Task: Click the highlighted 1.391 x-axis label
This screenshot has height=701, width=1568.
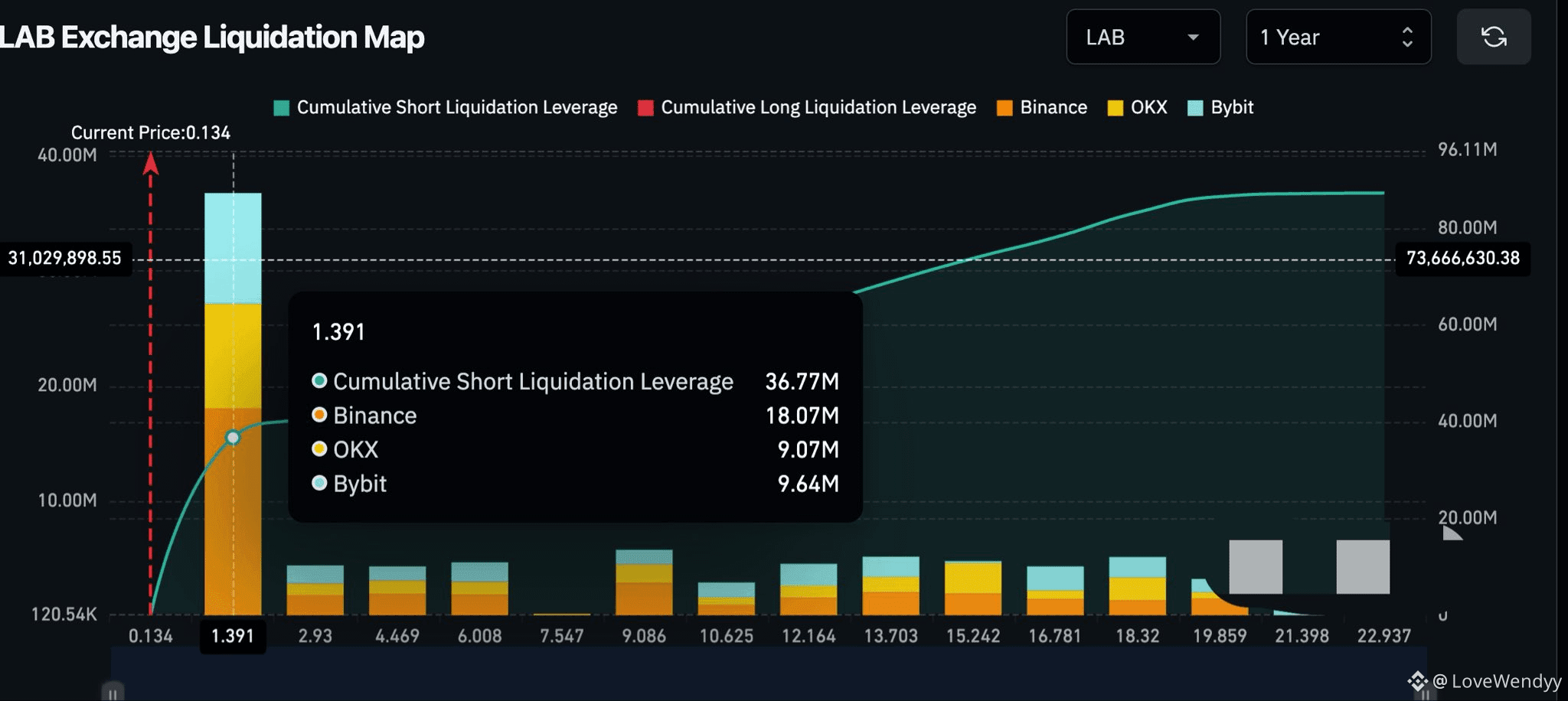Action: 233,637
